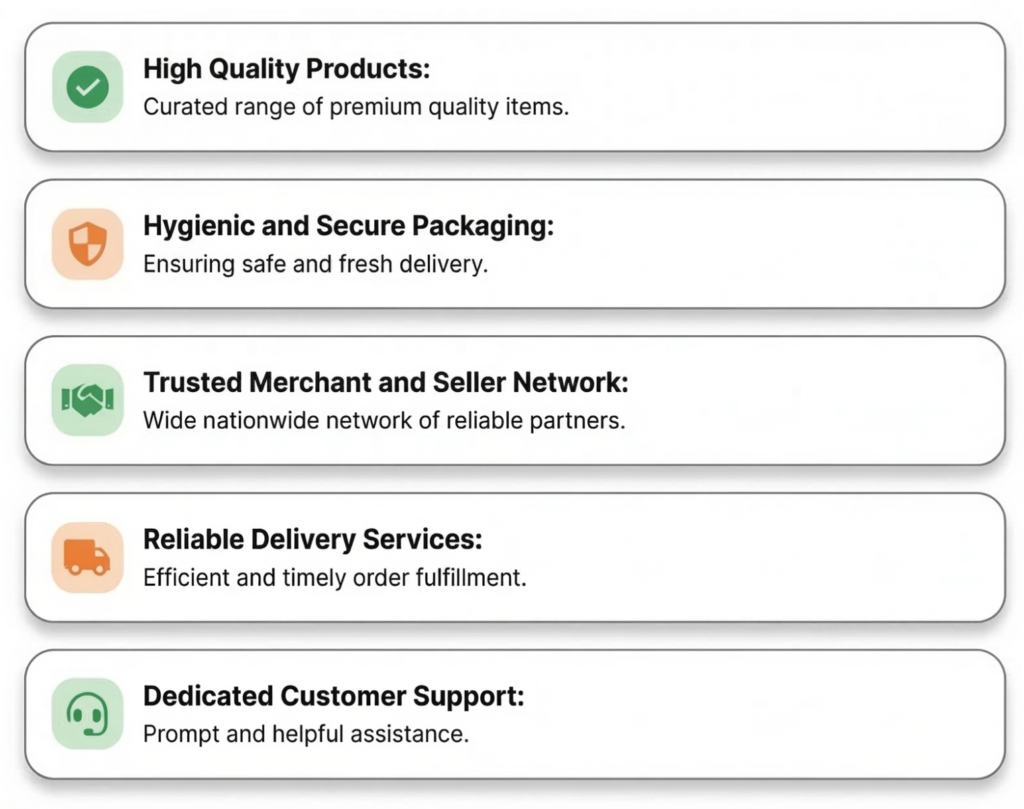Select the Hygienic and Secure Packaging heading
Image resolution: width=1024 pixels, height=809 pixels.
(348, 227)
